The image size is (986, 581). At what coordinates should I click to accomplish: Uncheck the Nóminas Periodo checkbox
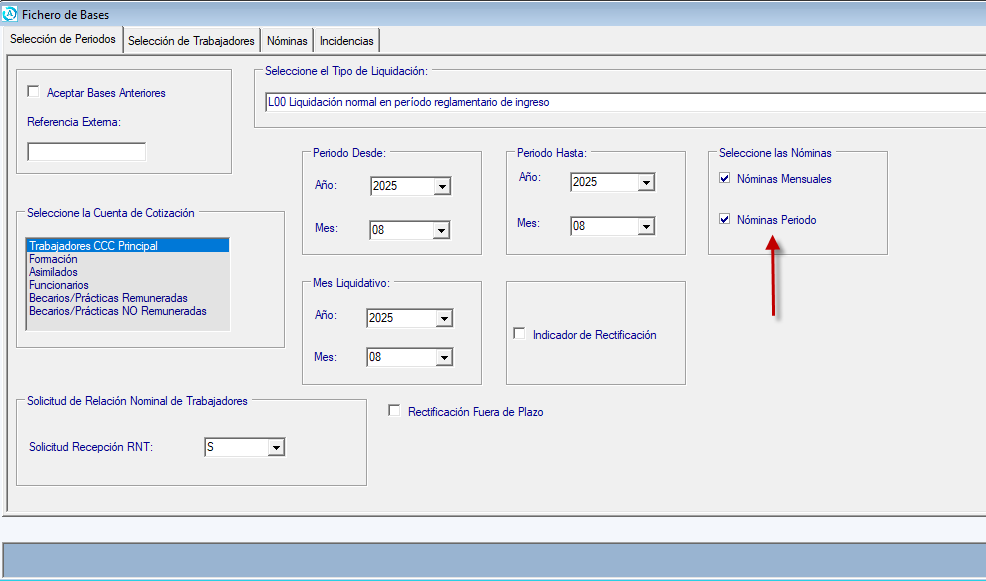click(x=724, y=219)
